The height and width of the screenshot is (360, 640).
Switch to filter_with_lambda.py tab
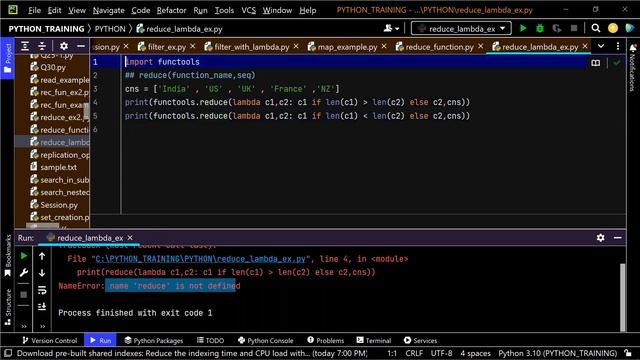(251, 47)
